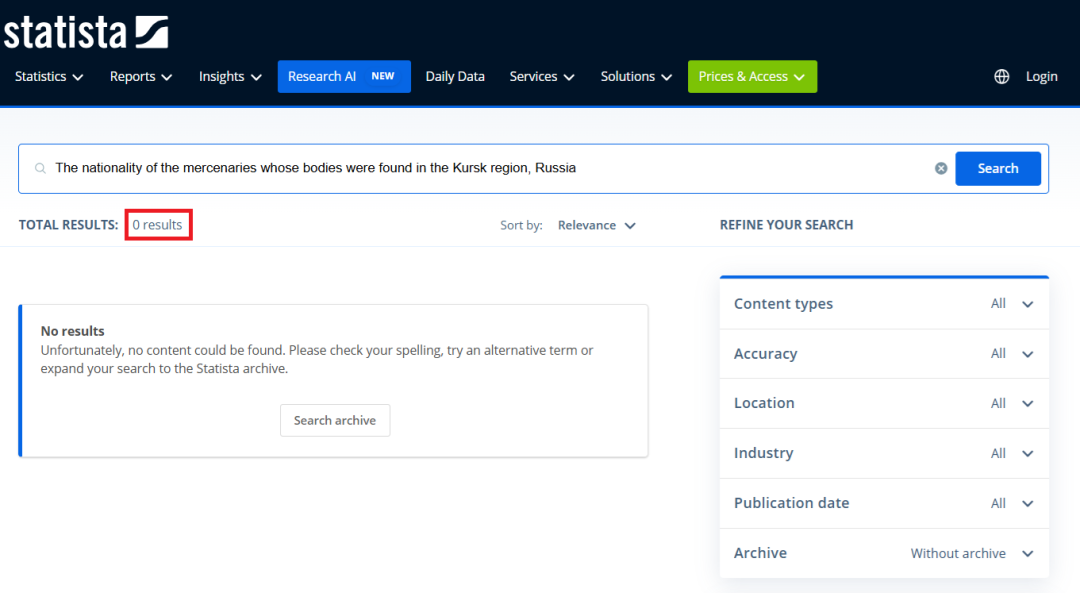Expand the Archive filter
1080x593 pixels.
(x=884, y=553)
